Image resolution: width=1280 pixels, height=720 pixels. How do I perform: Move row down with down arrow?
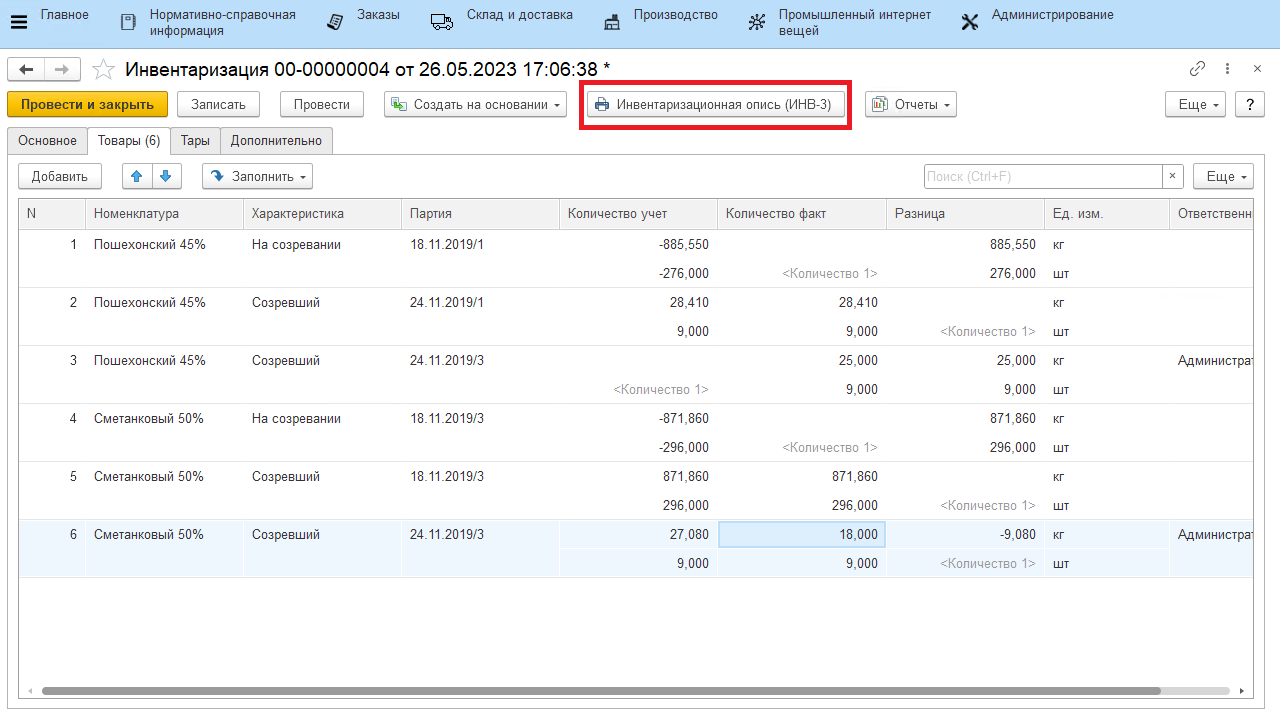[166, 176]
